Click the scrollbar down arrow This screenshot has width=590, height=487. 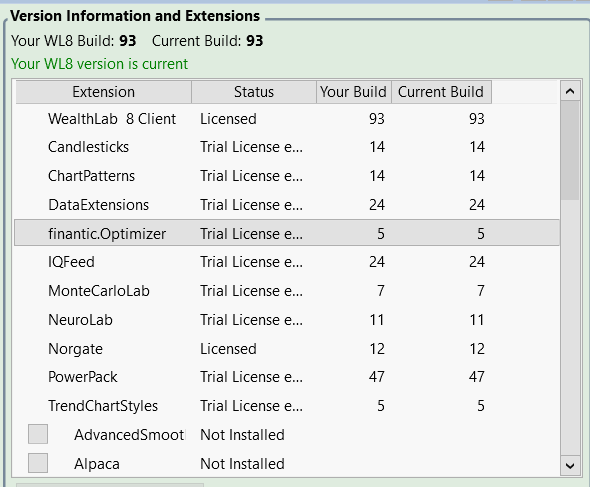(x=570, y=466)
